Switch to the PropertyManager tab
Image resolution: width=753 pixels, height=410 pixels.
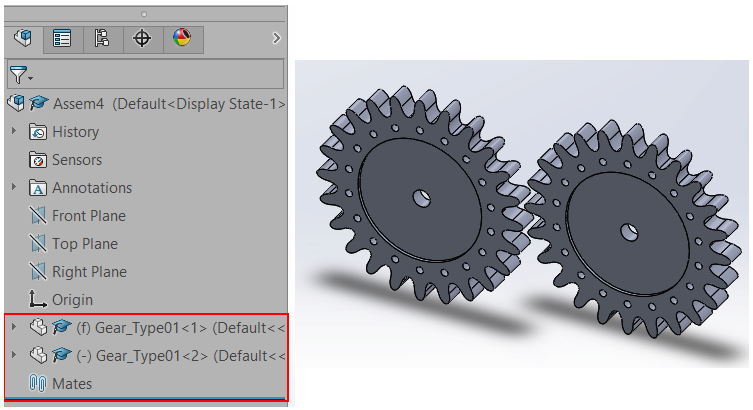(62, 39)
